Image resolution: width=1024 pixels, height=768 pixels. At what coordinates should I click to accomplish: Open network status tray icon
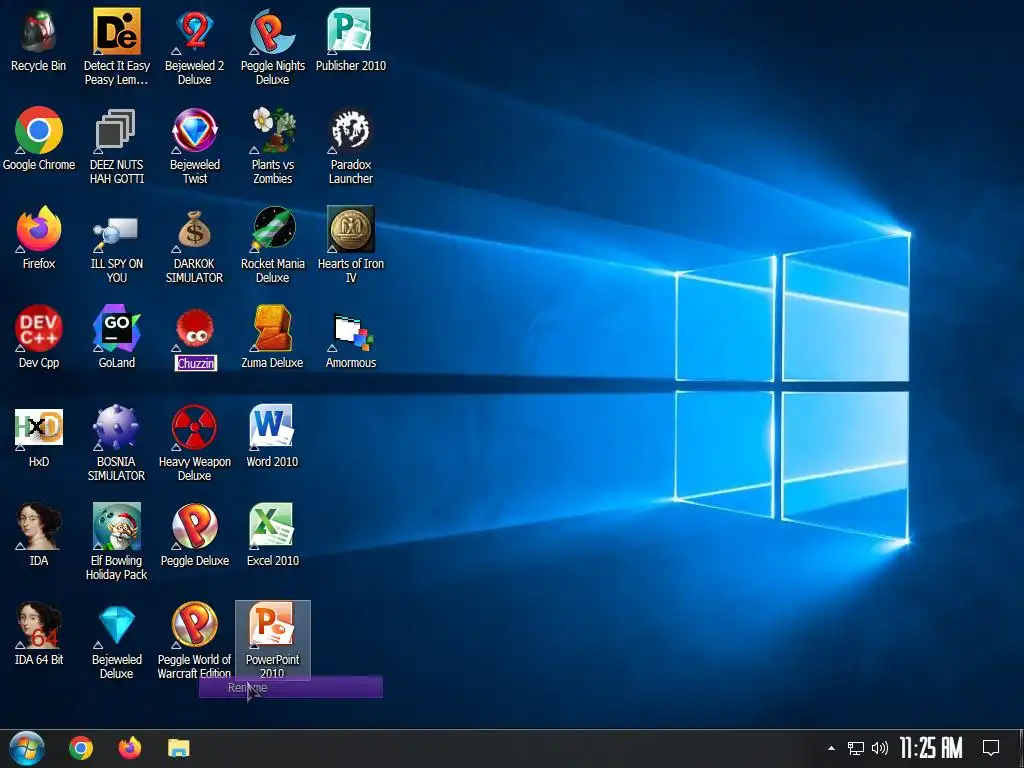pyautogui.click(x=856, y=748)
